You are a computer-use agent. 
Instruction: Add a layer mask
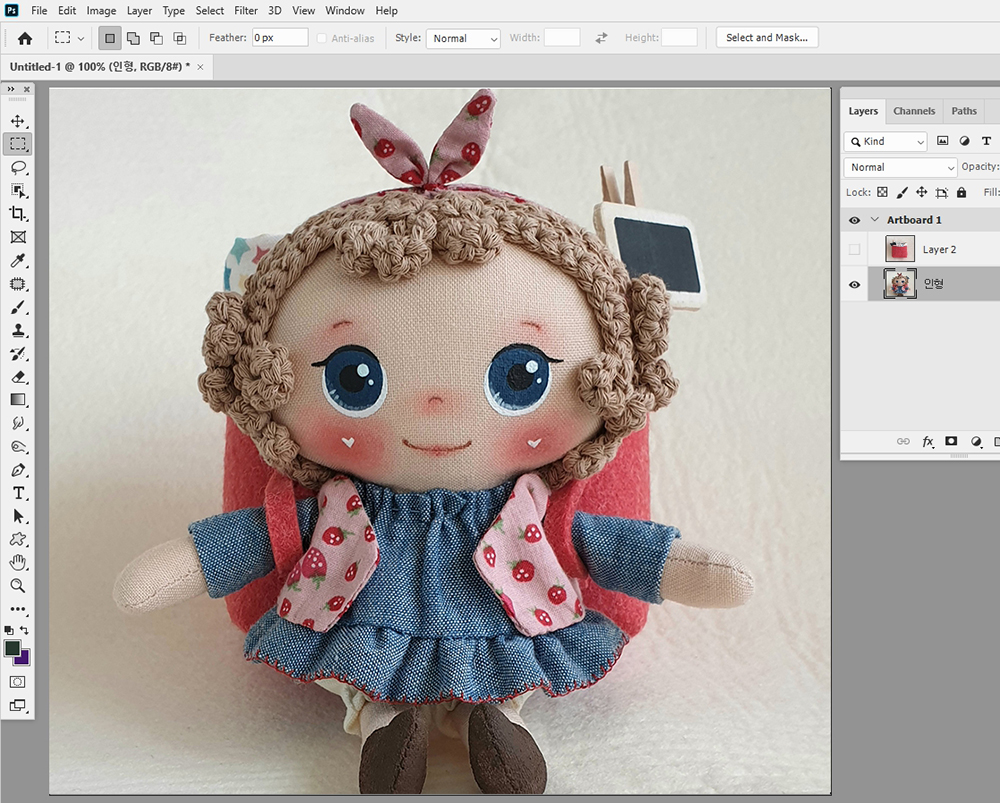(951, 441)
